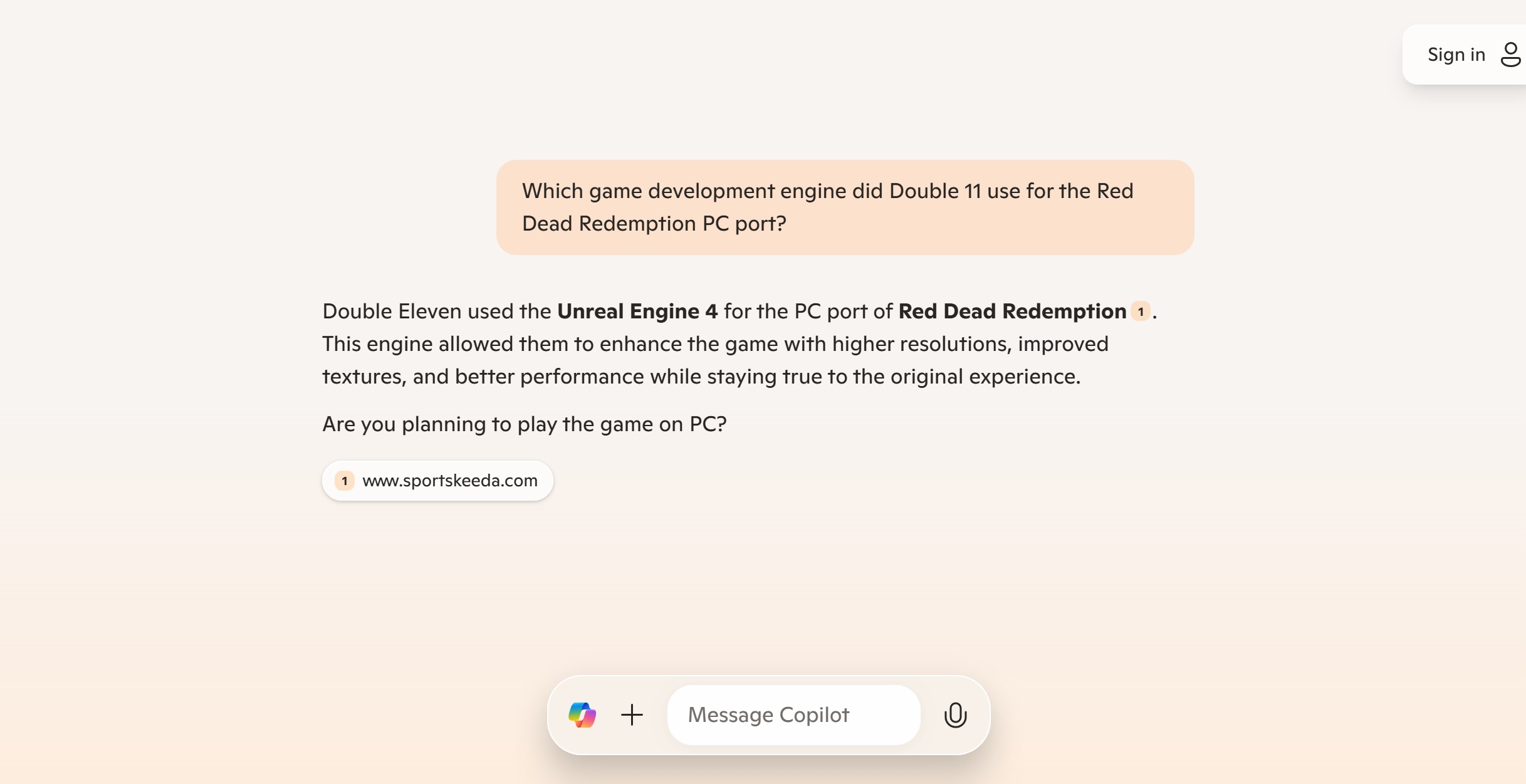
Task: Click the words Double Eleven in response
Action: tap(392, 311)
